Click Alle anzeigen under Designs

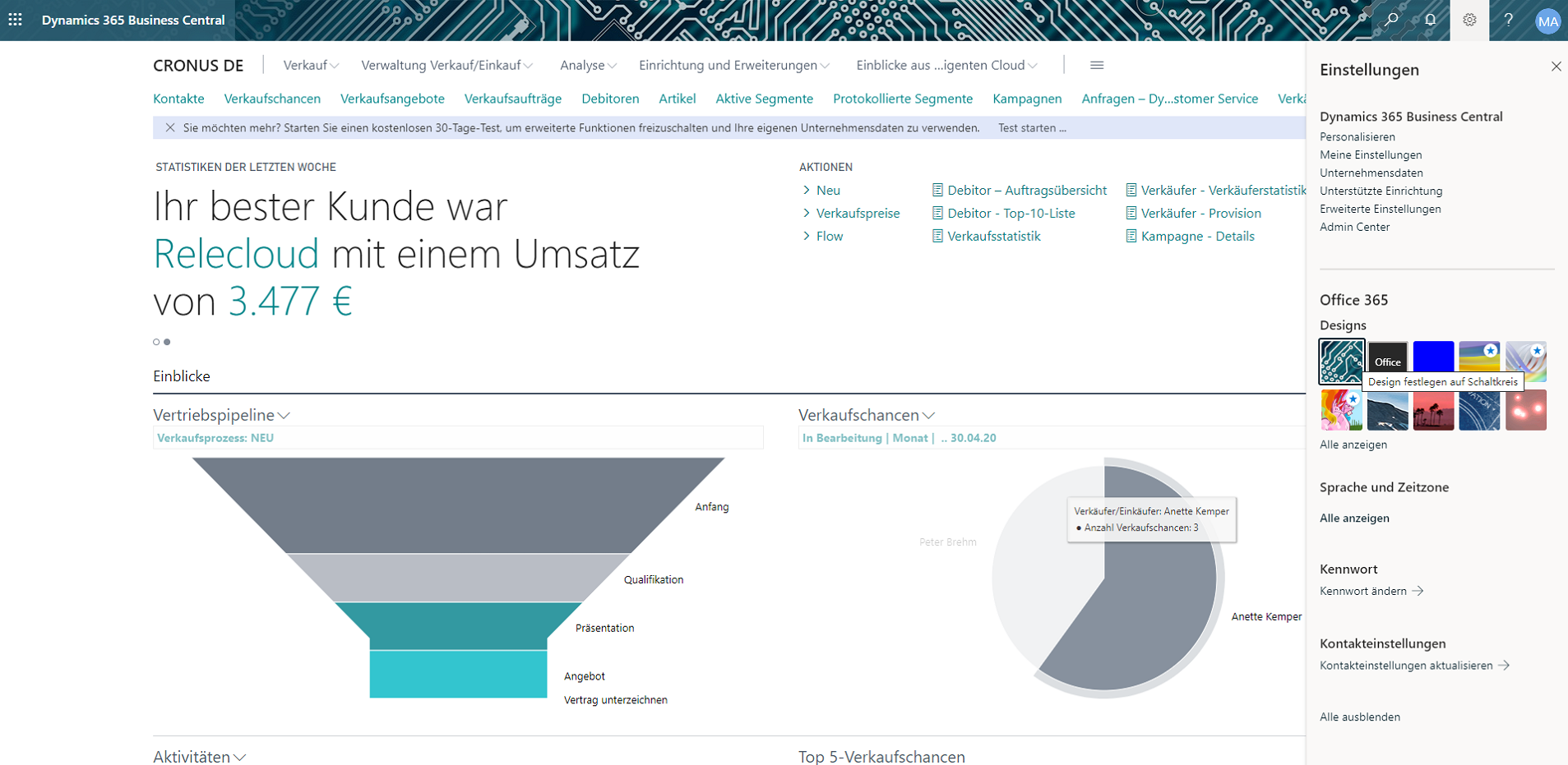[1353, 445]
